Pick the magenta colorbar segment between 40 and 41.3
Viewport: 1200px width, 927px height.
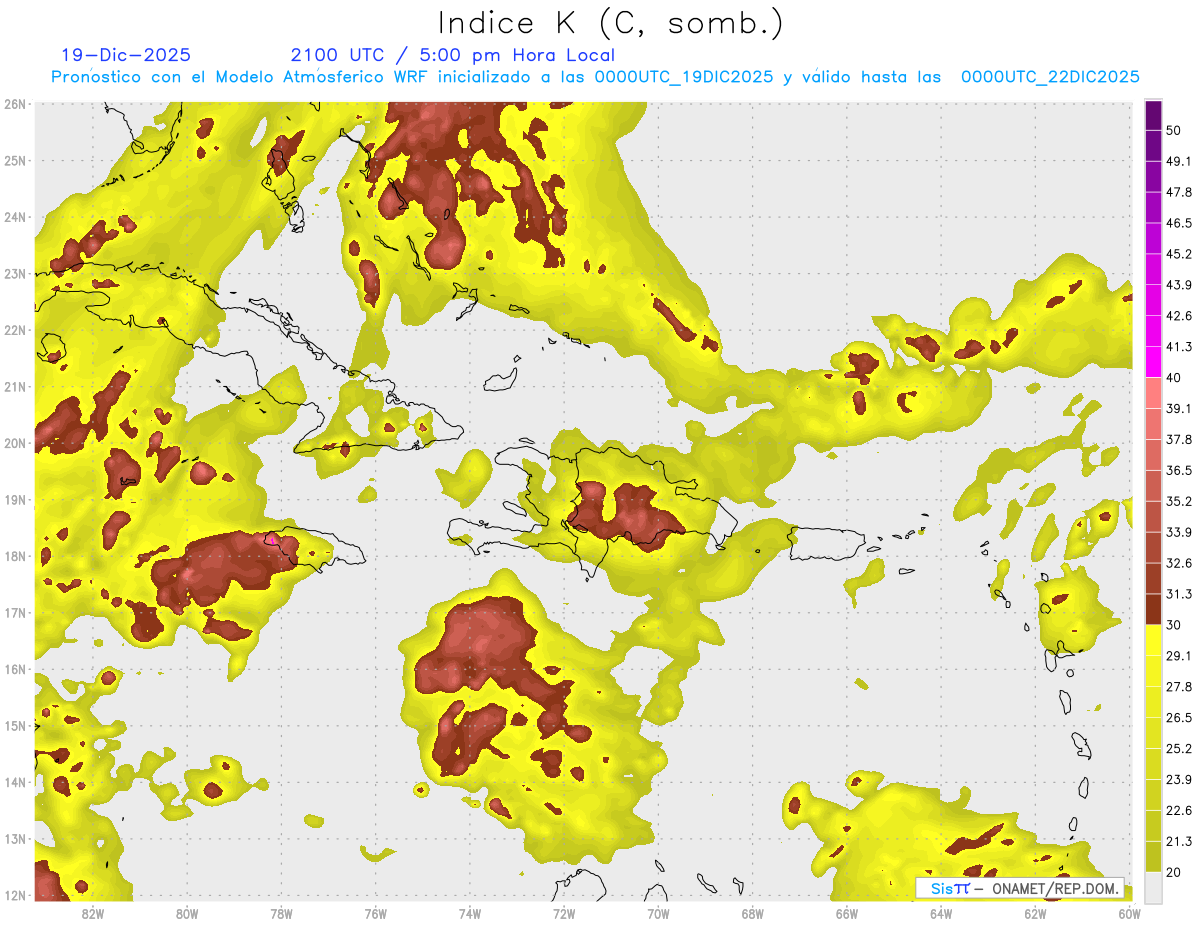click(x=1153, y=362)
